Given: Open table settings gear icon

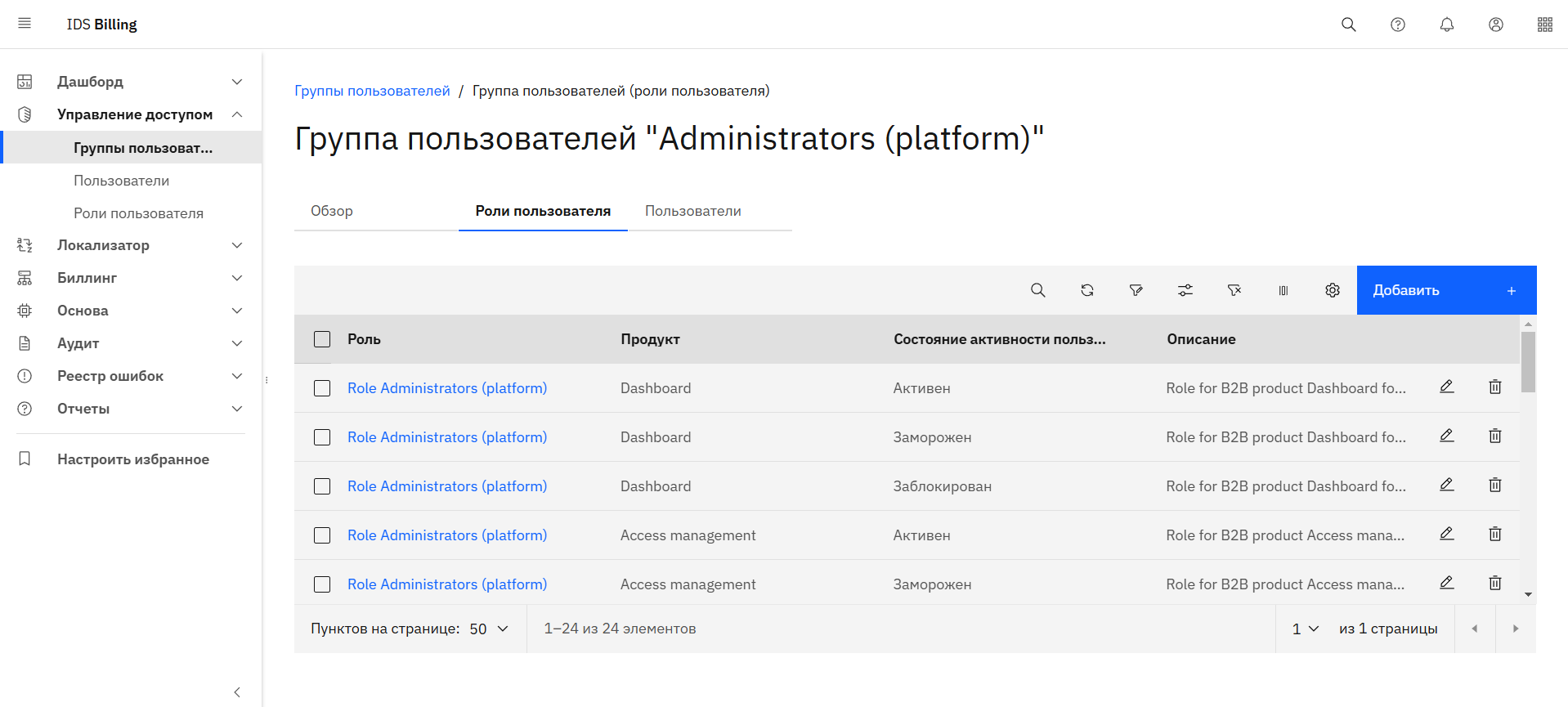Looking at the screenshot, I should coord(1332,290).
